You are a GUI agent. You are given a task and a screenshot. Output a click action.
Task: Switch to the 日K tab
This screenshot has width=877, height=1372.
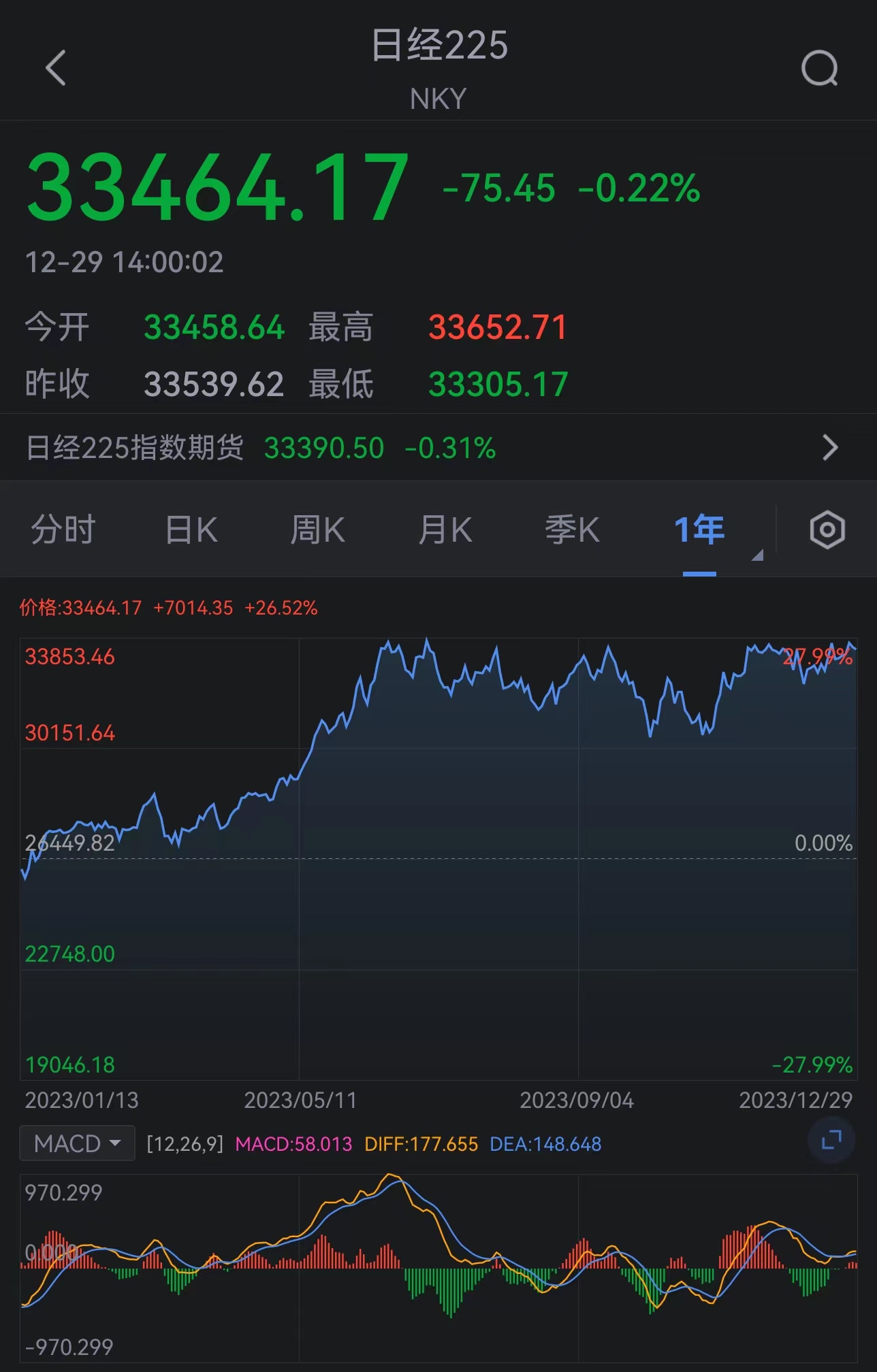191,529
